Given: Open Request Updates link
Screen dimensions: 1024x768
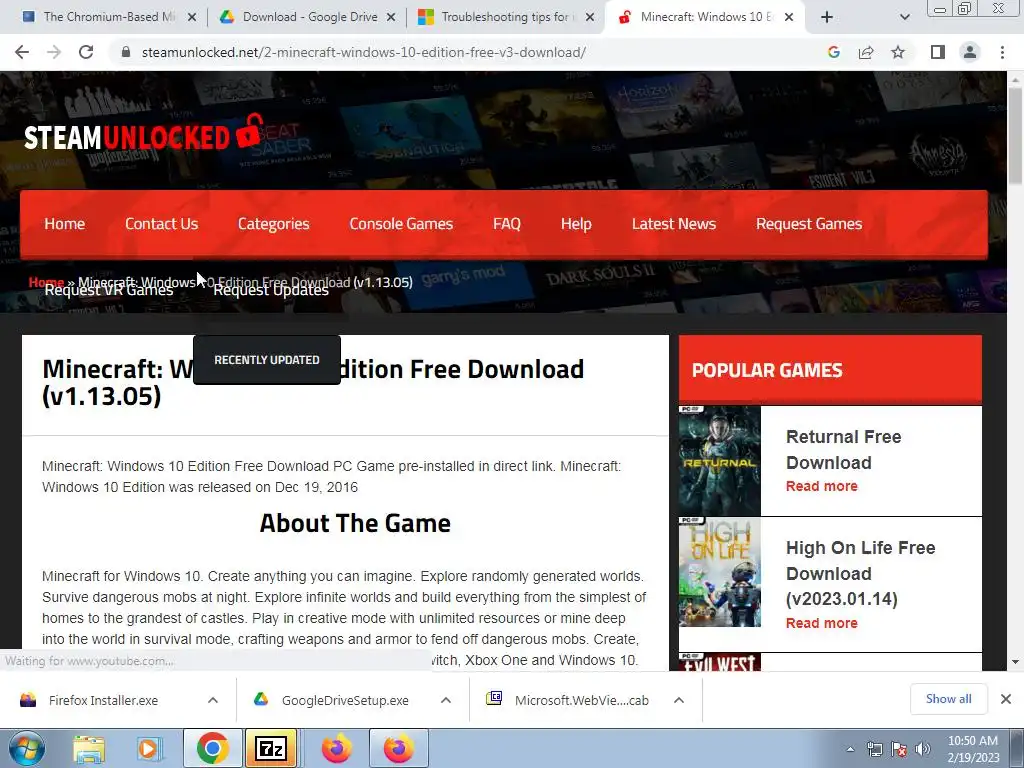Looking at the screenshot, I should [271, 291].
